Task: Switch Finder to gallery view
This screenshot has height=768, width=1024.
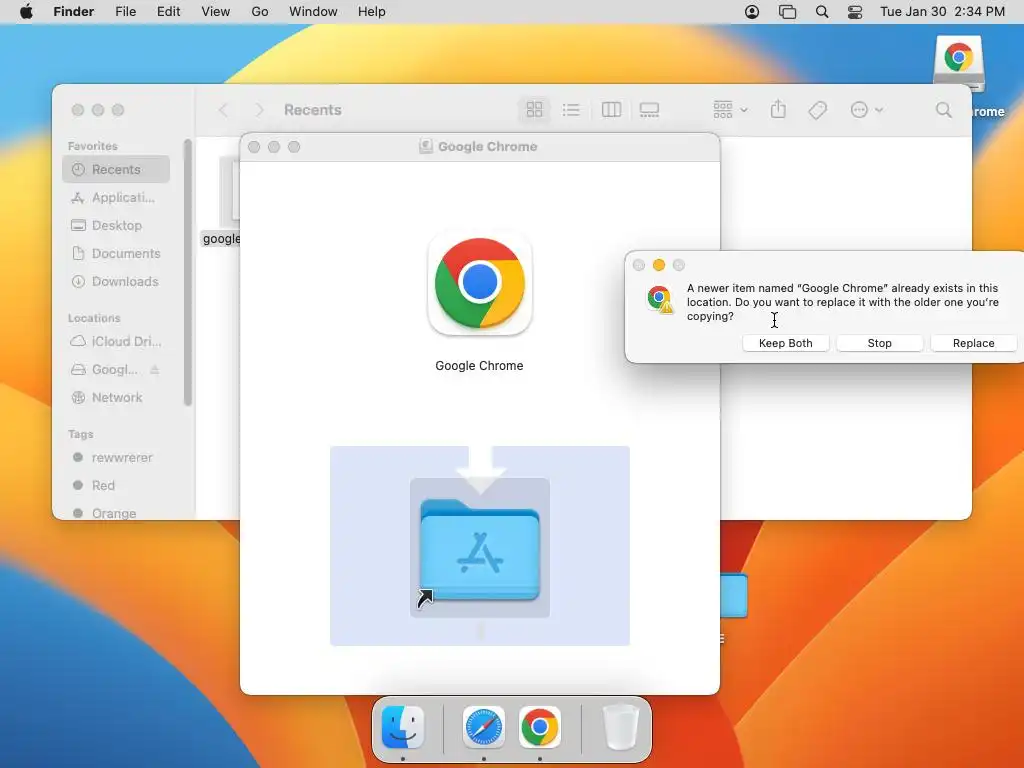Action: (649, 110)
